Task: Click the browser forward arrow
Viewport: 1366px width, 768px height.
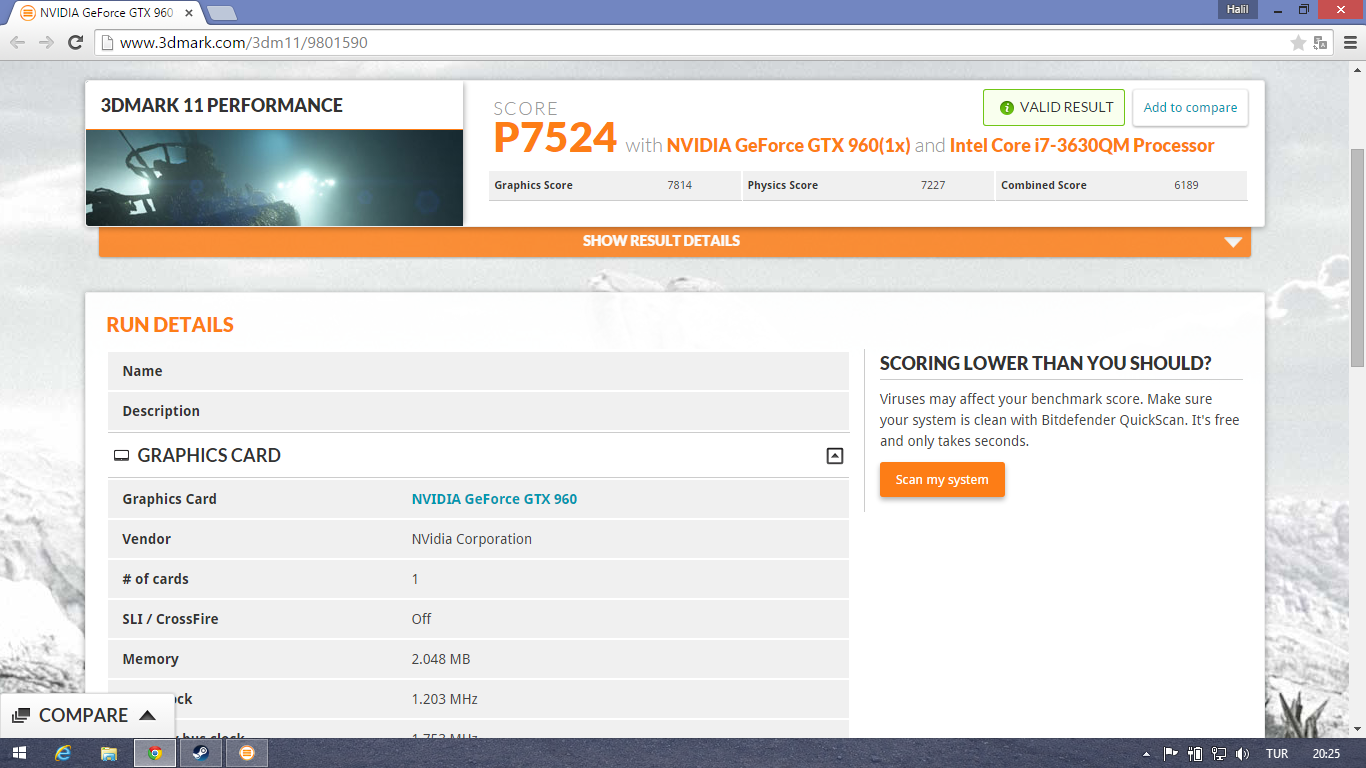Action: (46, 42)
